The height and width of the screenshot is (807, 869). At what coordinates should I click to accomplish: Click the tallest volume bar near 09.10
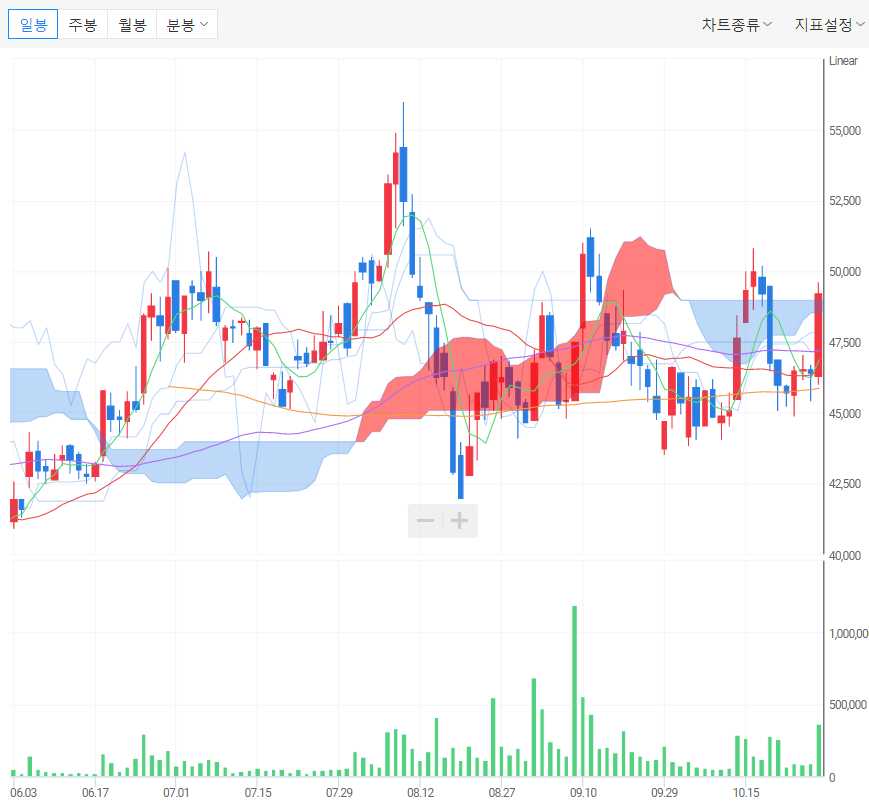[575, 691]
